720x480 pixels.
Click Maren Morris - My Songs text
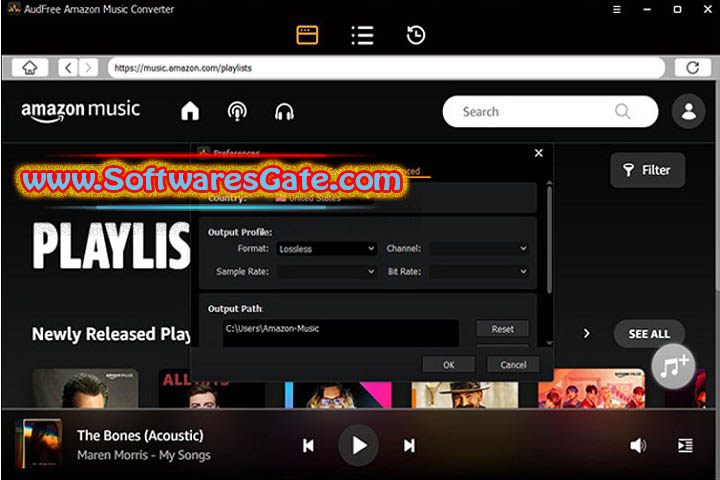coord(144,455)
